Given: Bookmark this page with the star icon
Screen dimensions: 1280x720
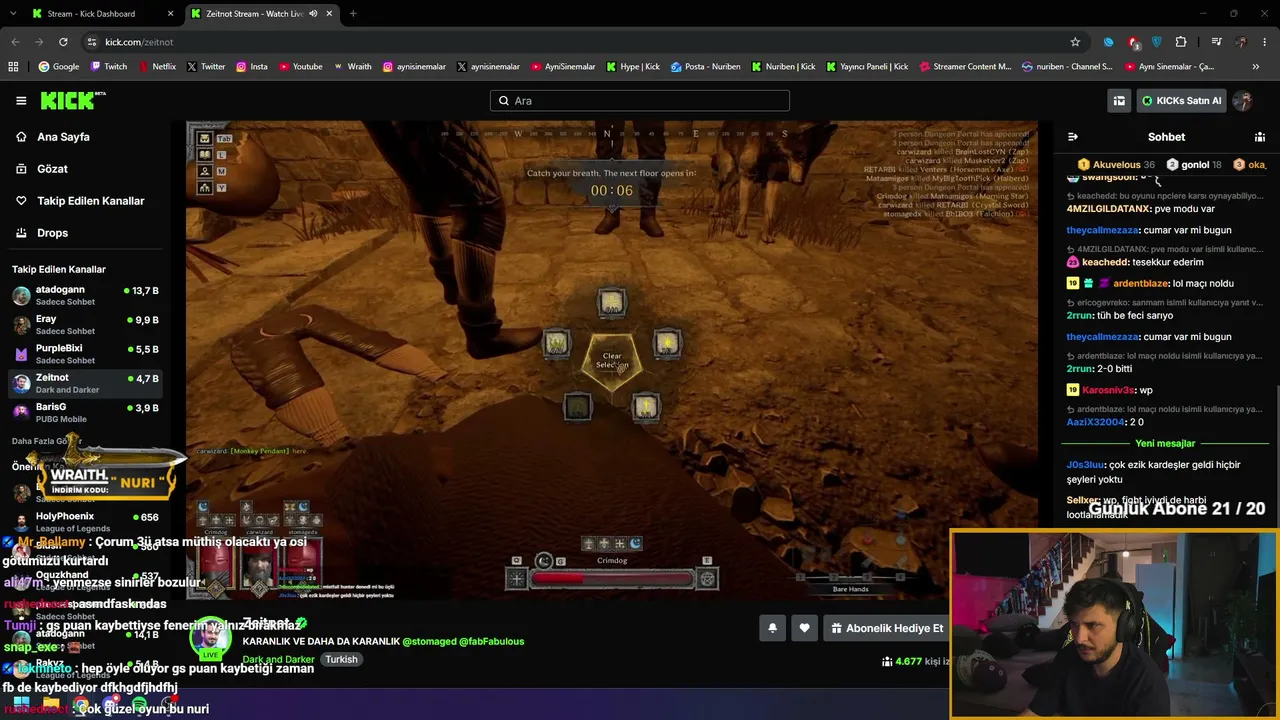Looking at the screenshot, I should tap(1075, 42).
